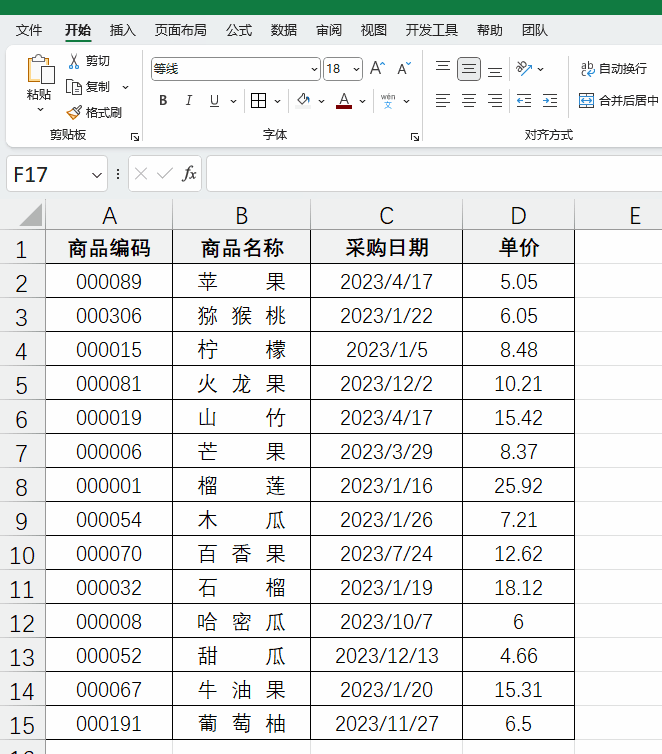Click 合并后居中 merge and center
Viewport: 662px width, 754px height.
(618, 101)
